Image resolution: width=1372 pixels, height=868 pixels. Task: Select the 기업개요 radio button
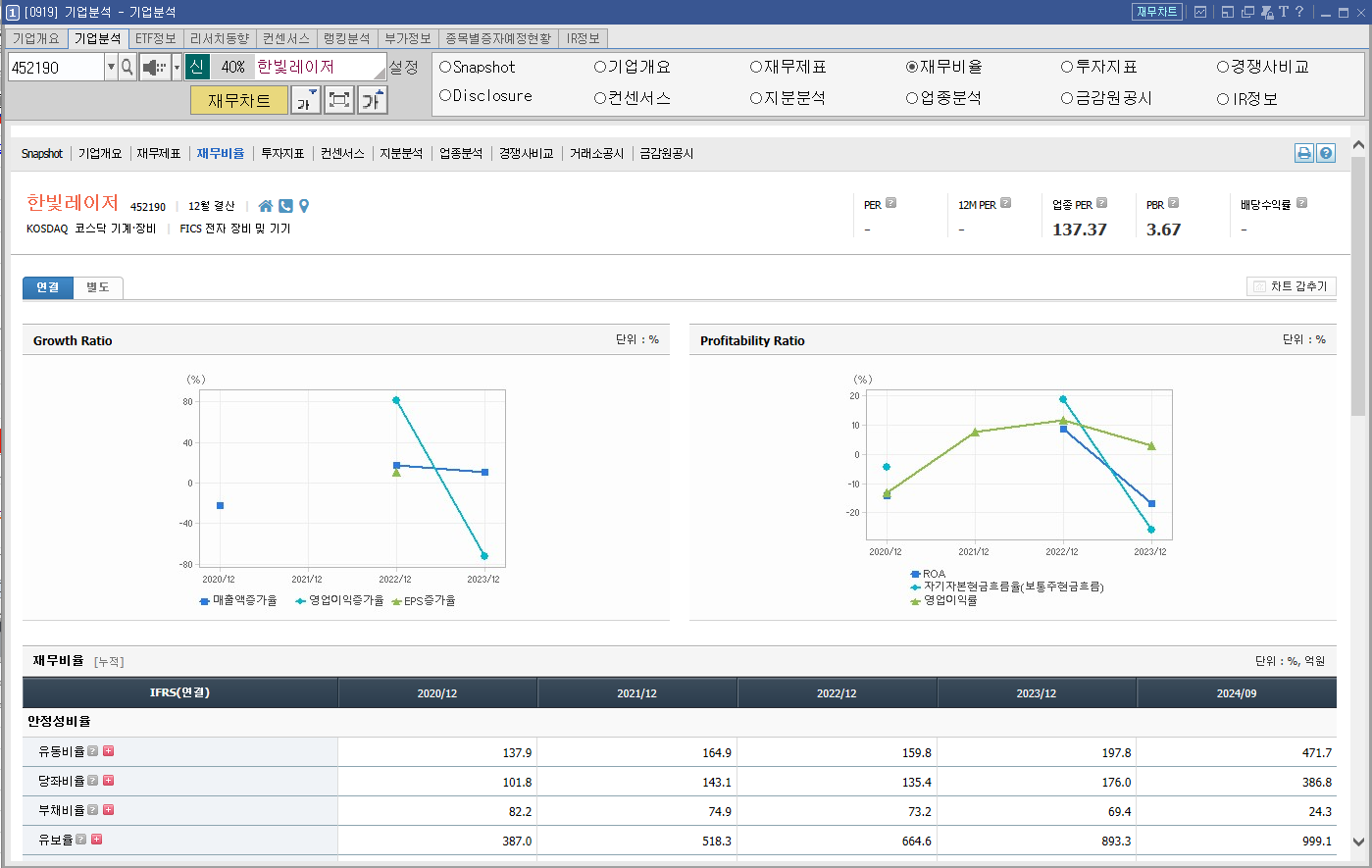(x=600, y=67)
